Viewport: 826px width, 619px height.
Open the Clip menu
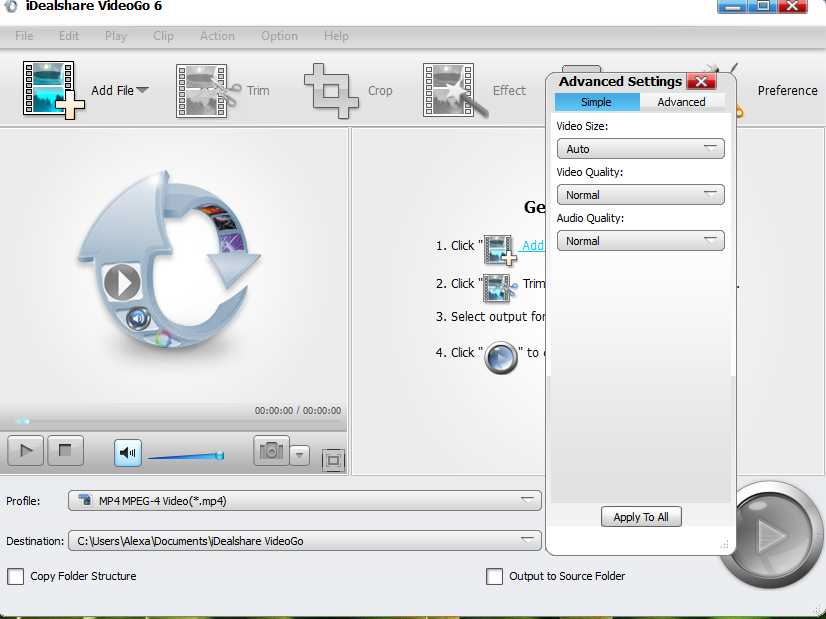click(163, 36)
